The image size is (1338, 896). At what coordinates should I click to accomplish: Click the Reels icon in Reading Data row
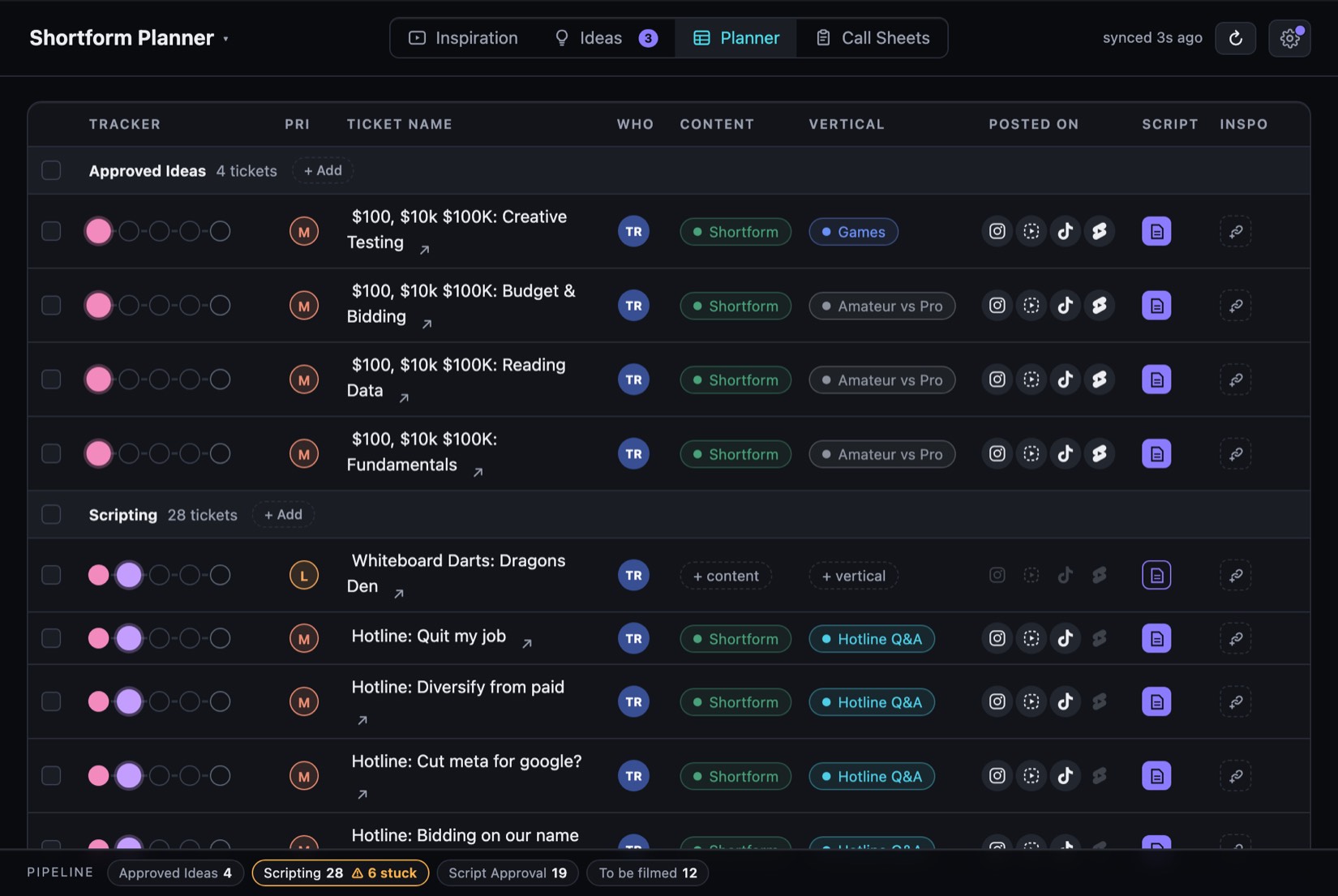1031,379
